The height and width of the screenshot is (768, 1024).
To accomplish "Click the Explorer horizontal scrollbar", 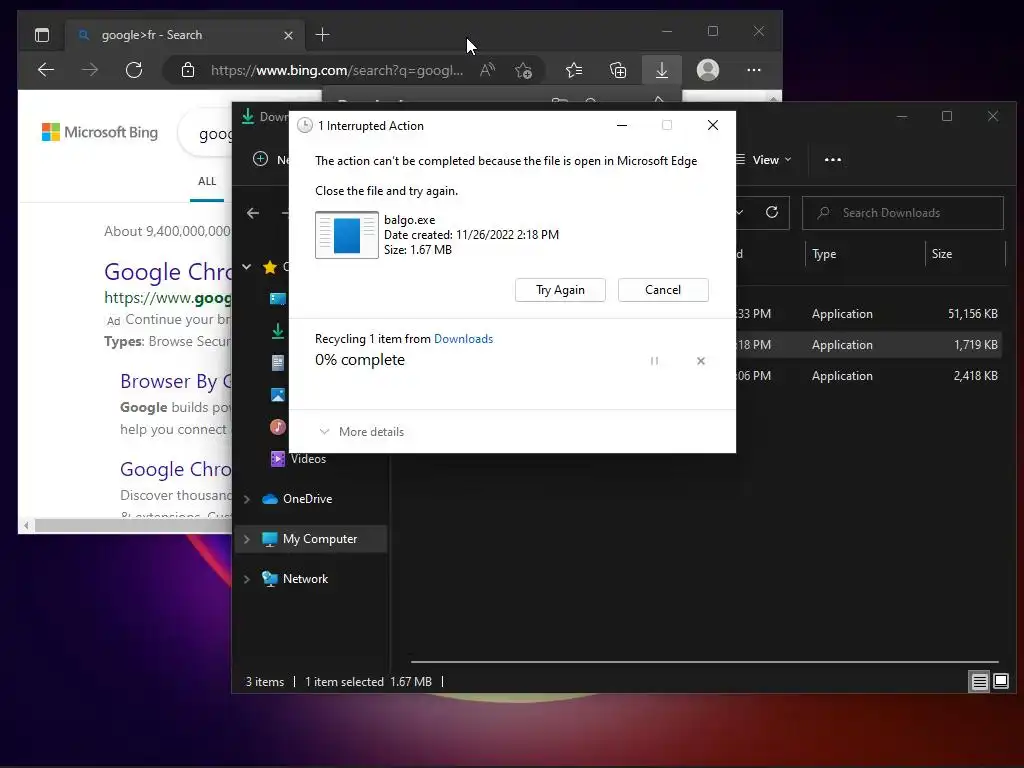I will (705, 662).
